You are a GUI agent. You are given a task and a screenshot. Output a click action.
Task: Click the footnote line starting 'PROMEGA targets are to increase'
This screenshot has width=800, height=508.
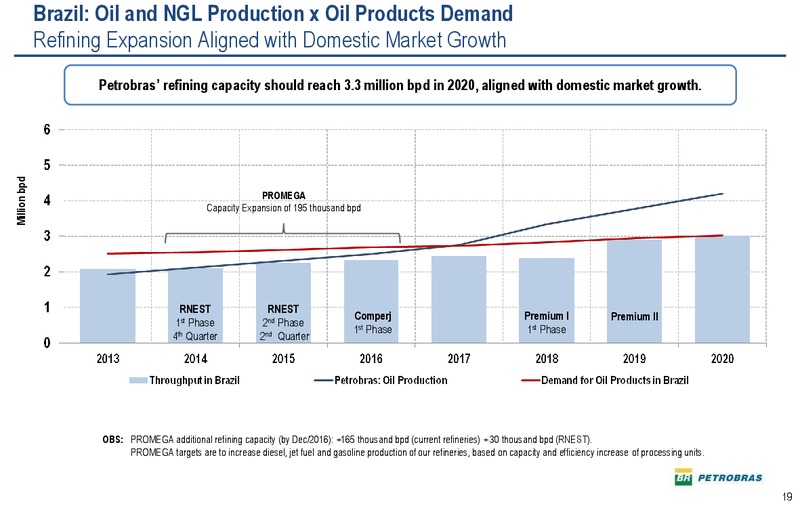pyautogui.click(x=417, y=453)
